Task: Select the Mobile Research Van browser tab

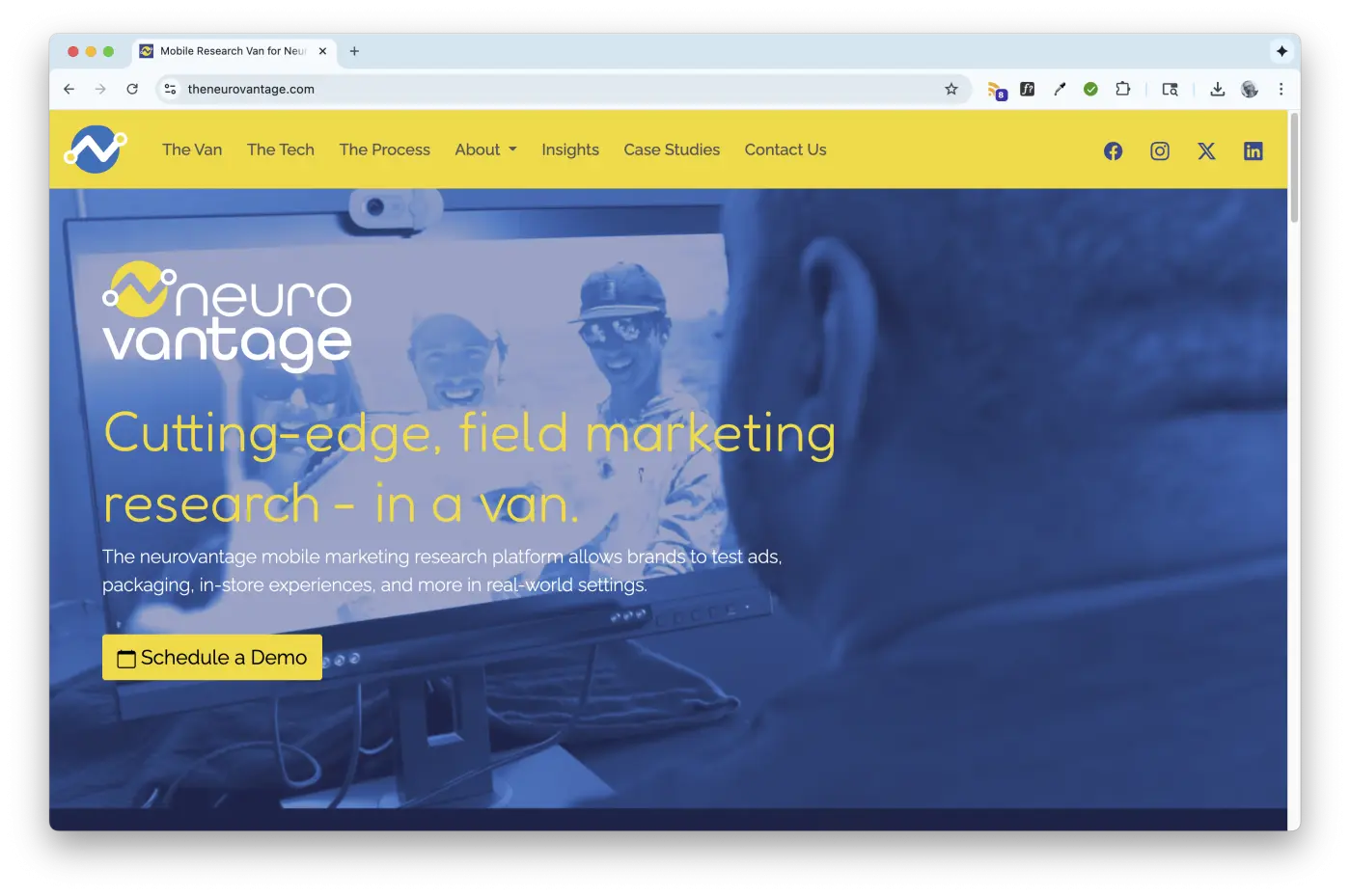Action: [234, 51]
